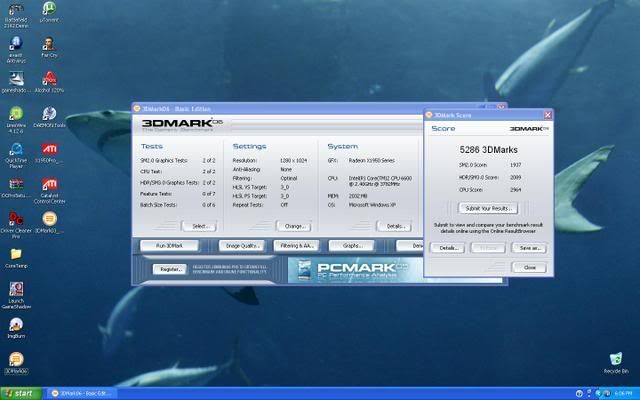Viewport: 640px width, 400px height.
Task: Click Save as... in the Score window
Action: pyautogui.click(x=529, y=248)
